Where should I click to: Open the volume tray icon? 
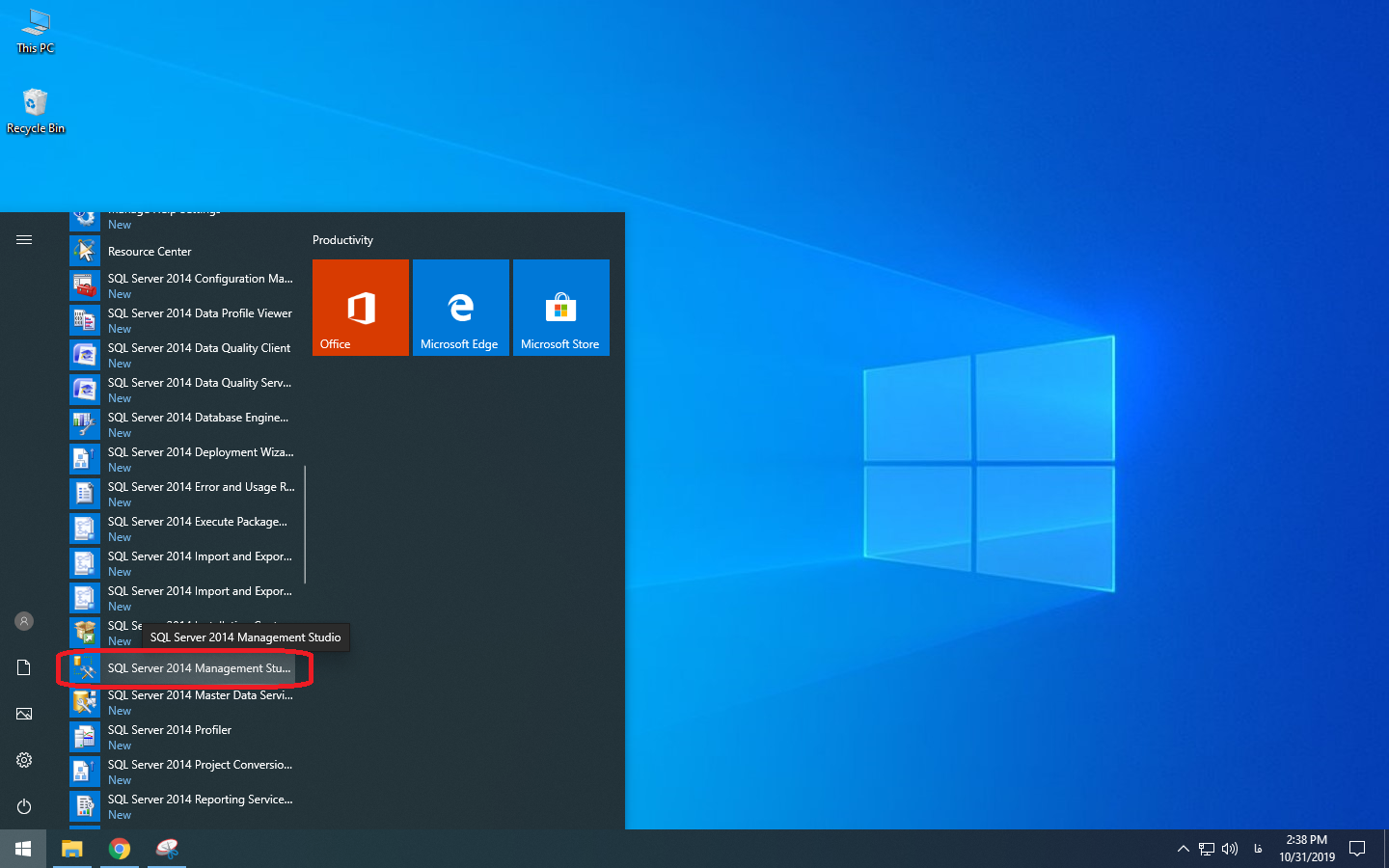[x=1230, y=849]
